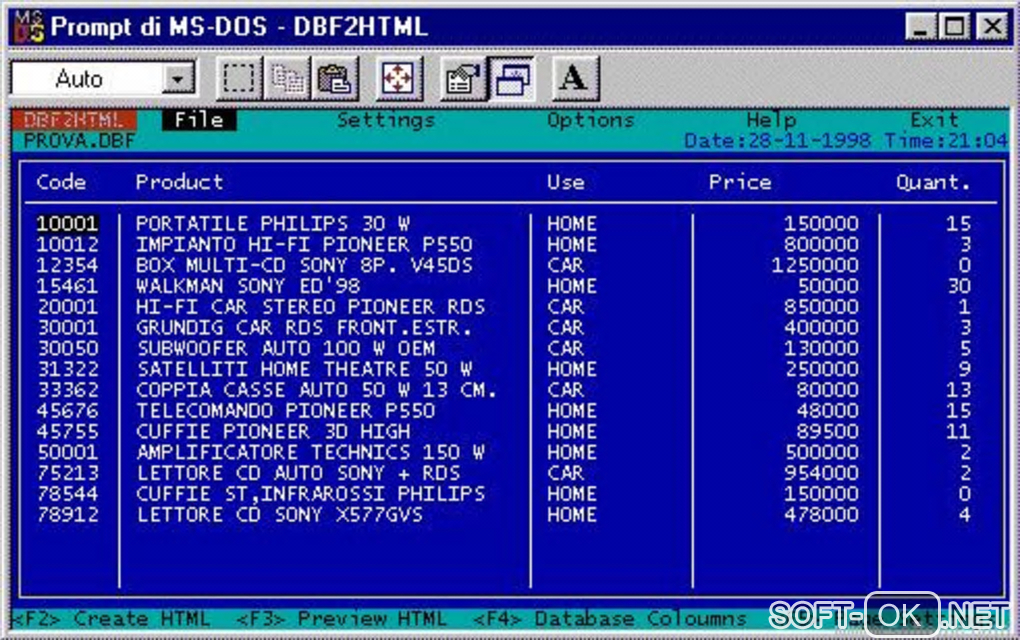
Task: Open the Help menu
Action: click(772, 120)
